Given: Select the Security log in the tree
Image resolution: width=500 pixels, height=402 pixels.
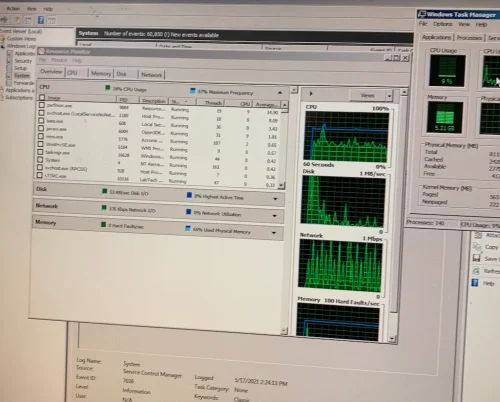Looking at the screenshot, I should pos(23,61).
